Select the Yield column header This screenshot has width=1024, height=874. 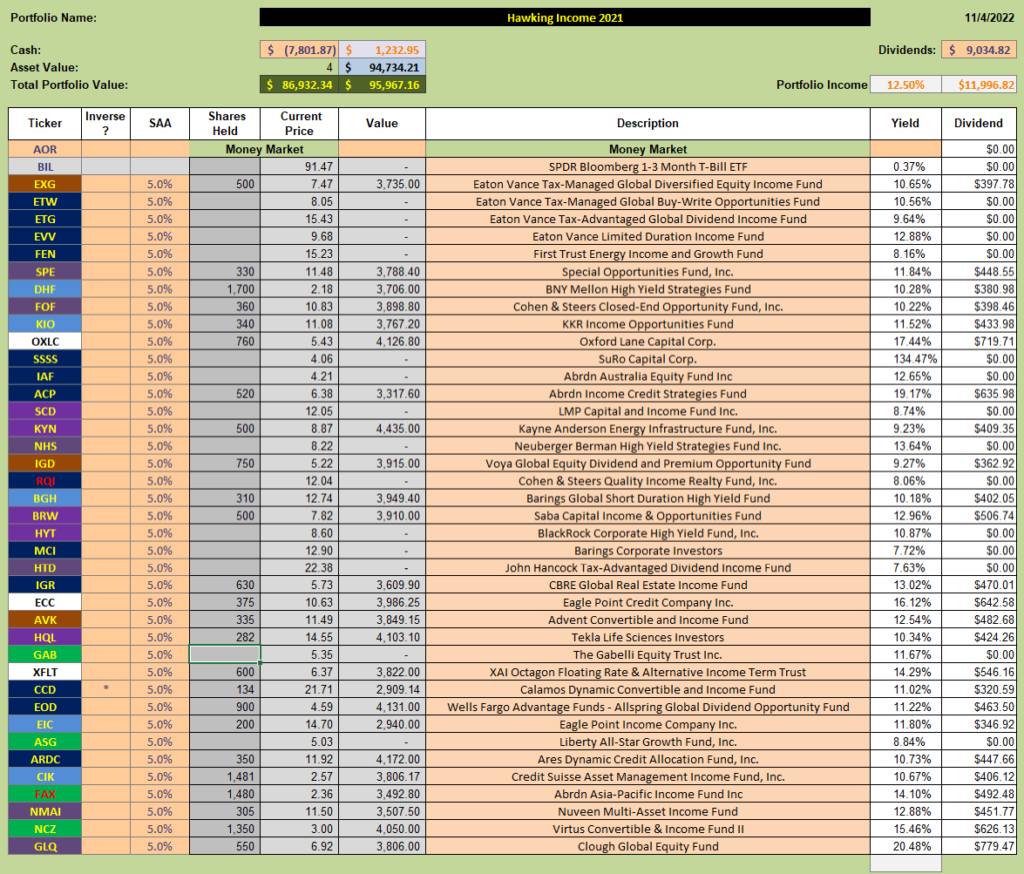905,123
